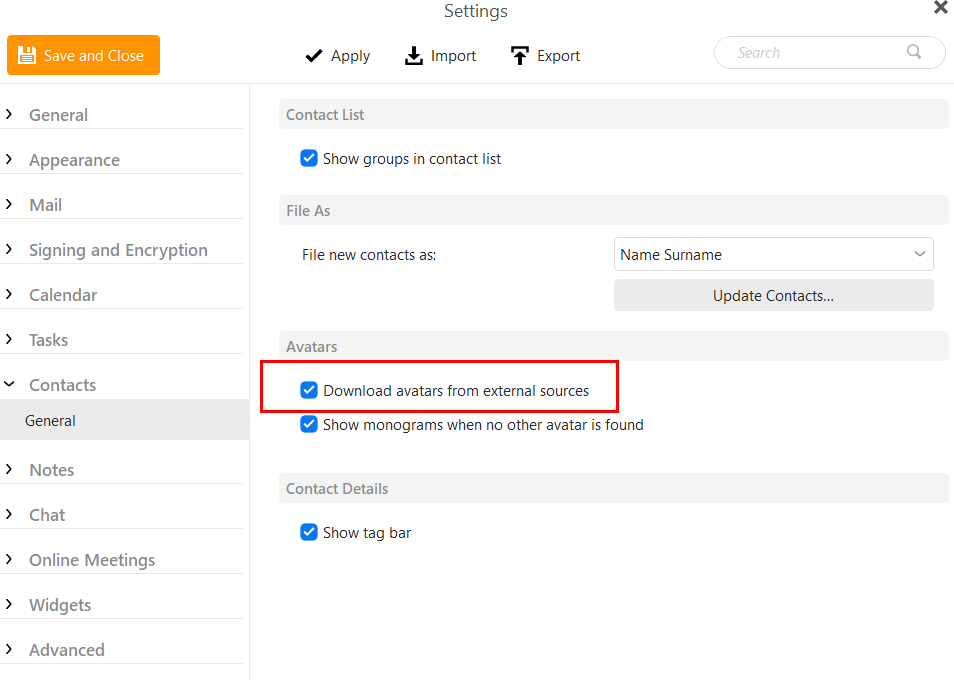Click the Update Contacts... button
Screen dimensions: 954x680
[x=773, y=296]
